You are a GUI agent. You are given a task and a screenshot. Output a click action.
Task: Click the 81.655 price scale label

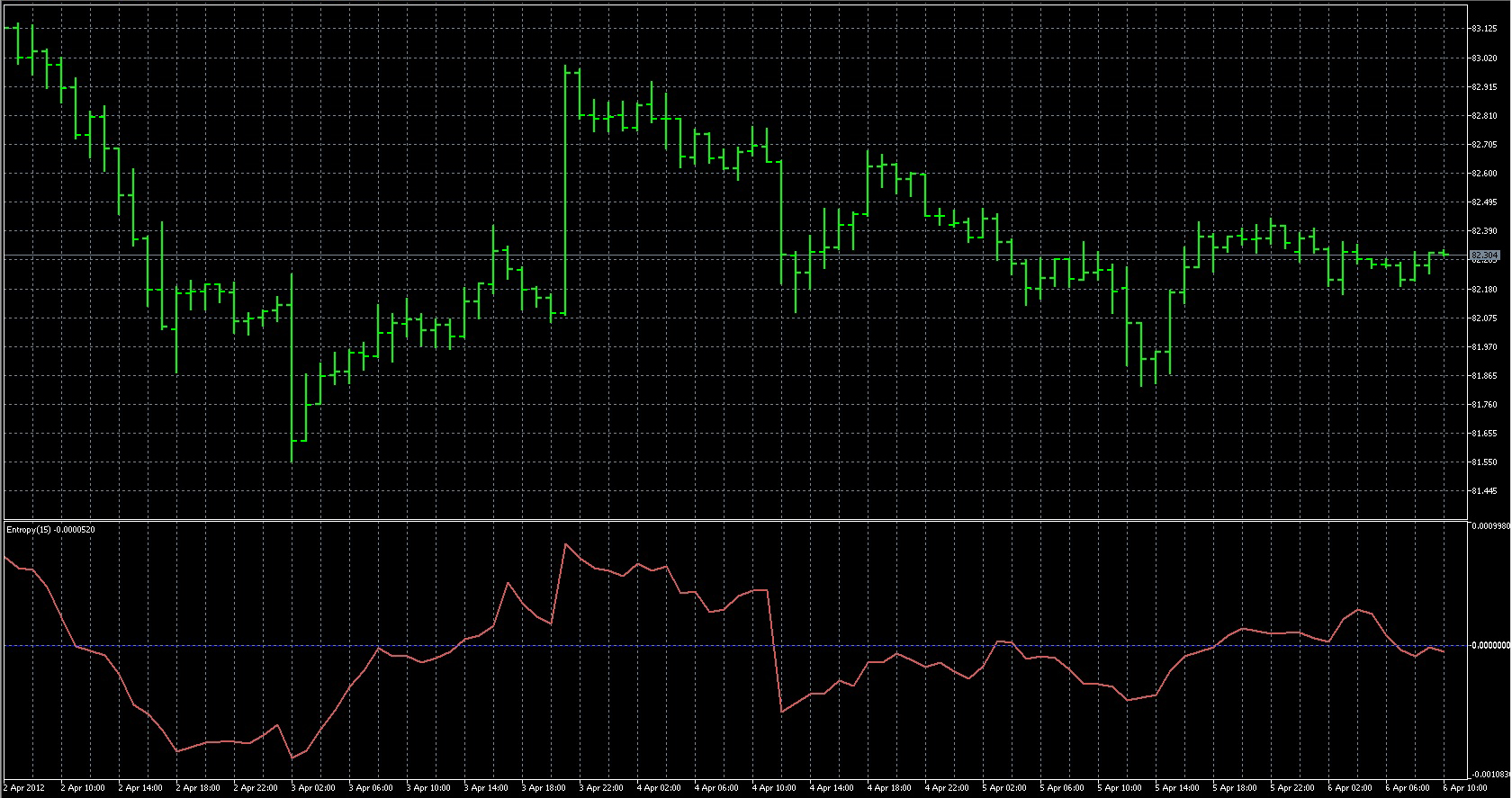point(1484,434)
